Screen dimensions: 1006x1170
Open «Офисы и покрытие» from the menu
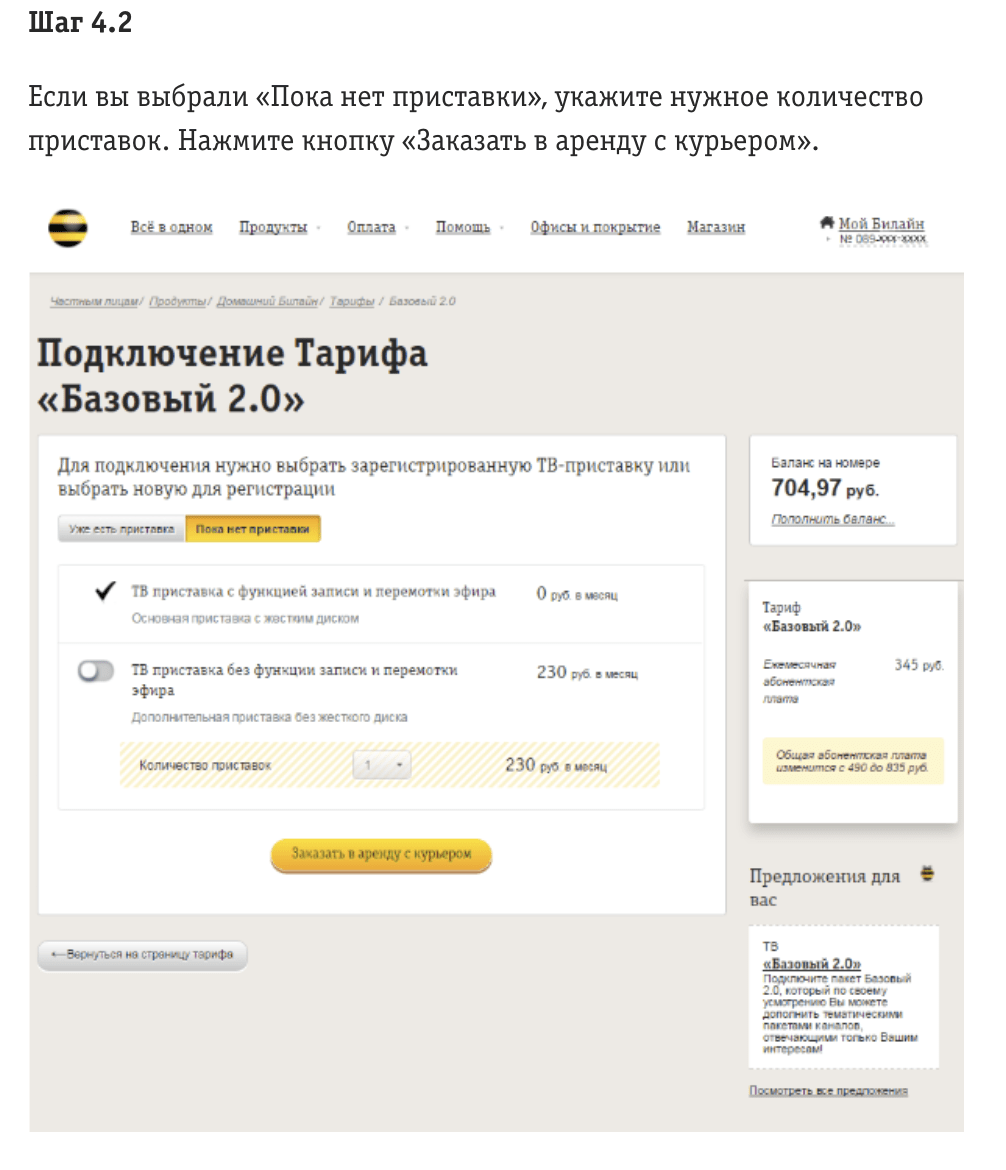pyautogui.click(x=595, y=227)
